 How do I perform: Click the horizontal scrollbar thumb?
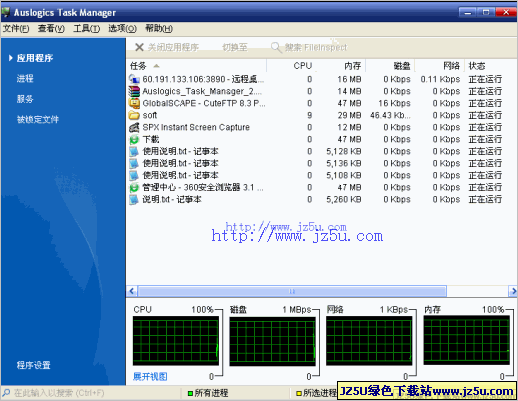(x=292, y=291)
